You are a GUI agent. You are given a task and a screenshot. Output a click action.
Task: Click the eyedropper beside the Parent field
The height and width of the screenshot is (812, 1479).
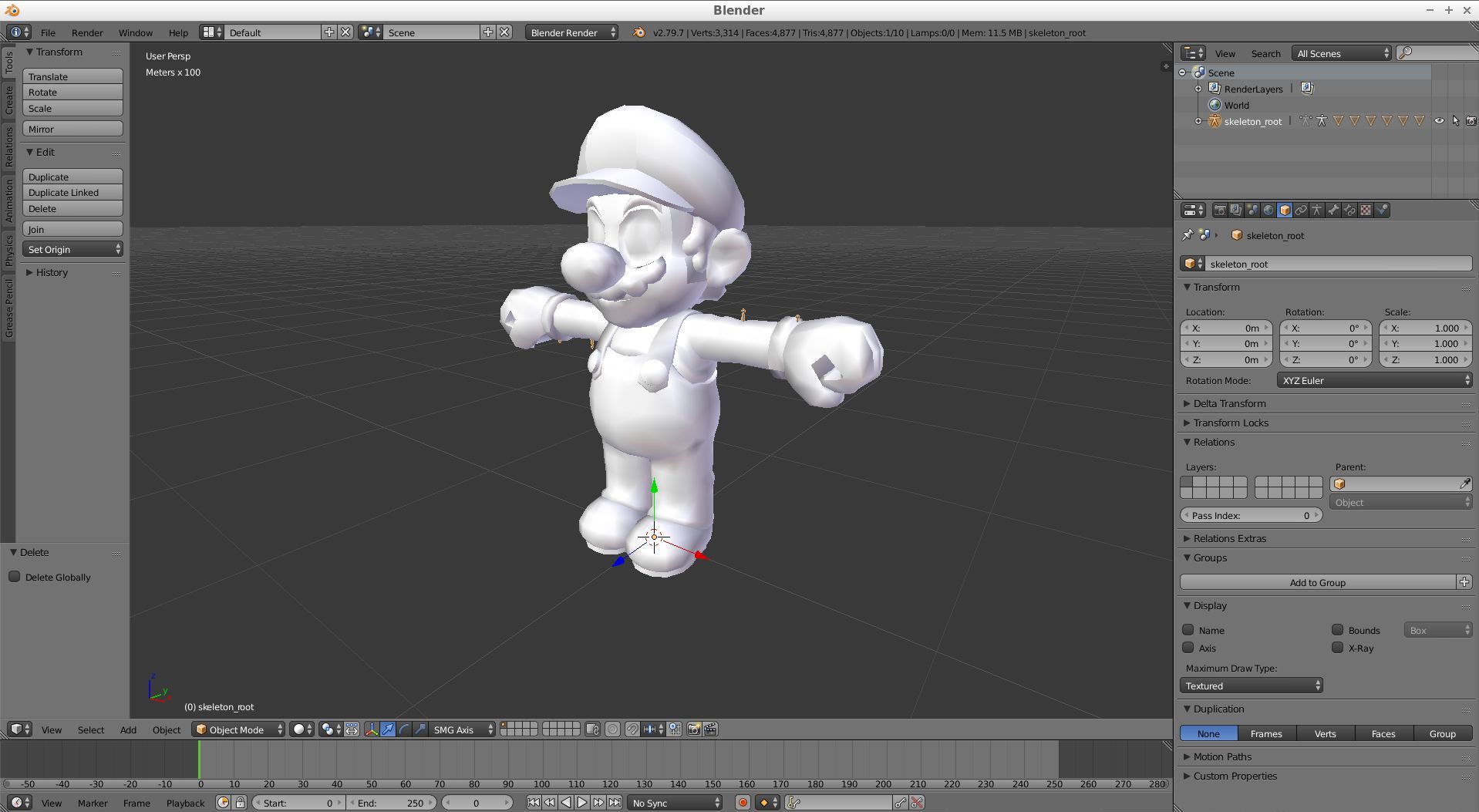1464,483
